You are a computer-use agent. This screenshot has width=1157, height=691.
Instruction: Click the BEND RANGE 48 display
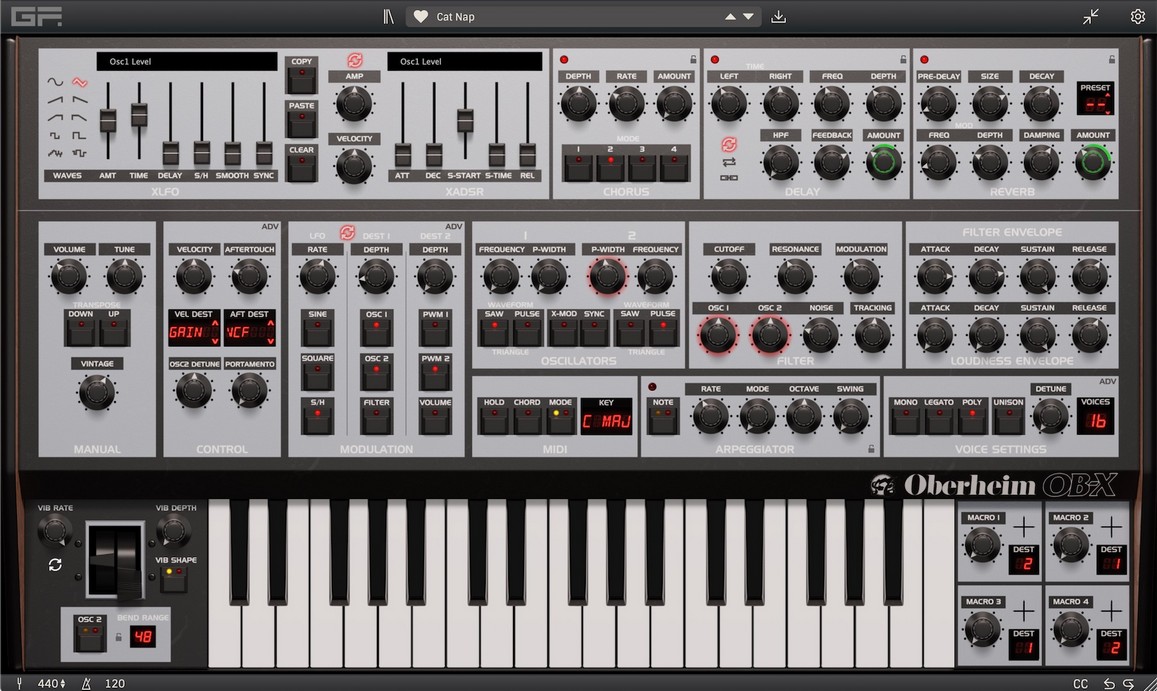click(x=142, y=636)
